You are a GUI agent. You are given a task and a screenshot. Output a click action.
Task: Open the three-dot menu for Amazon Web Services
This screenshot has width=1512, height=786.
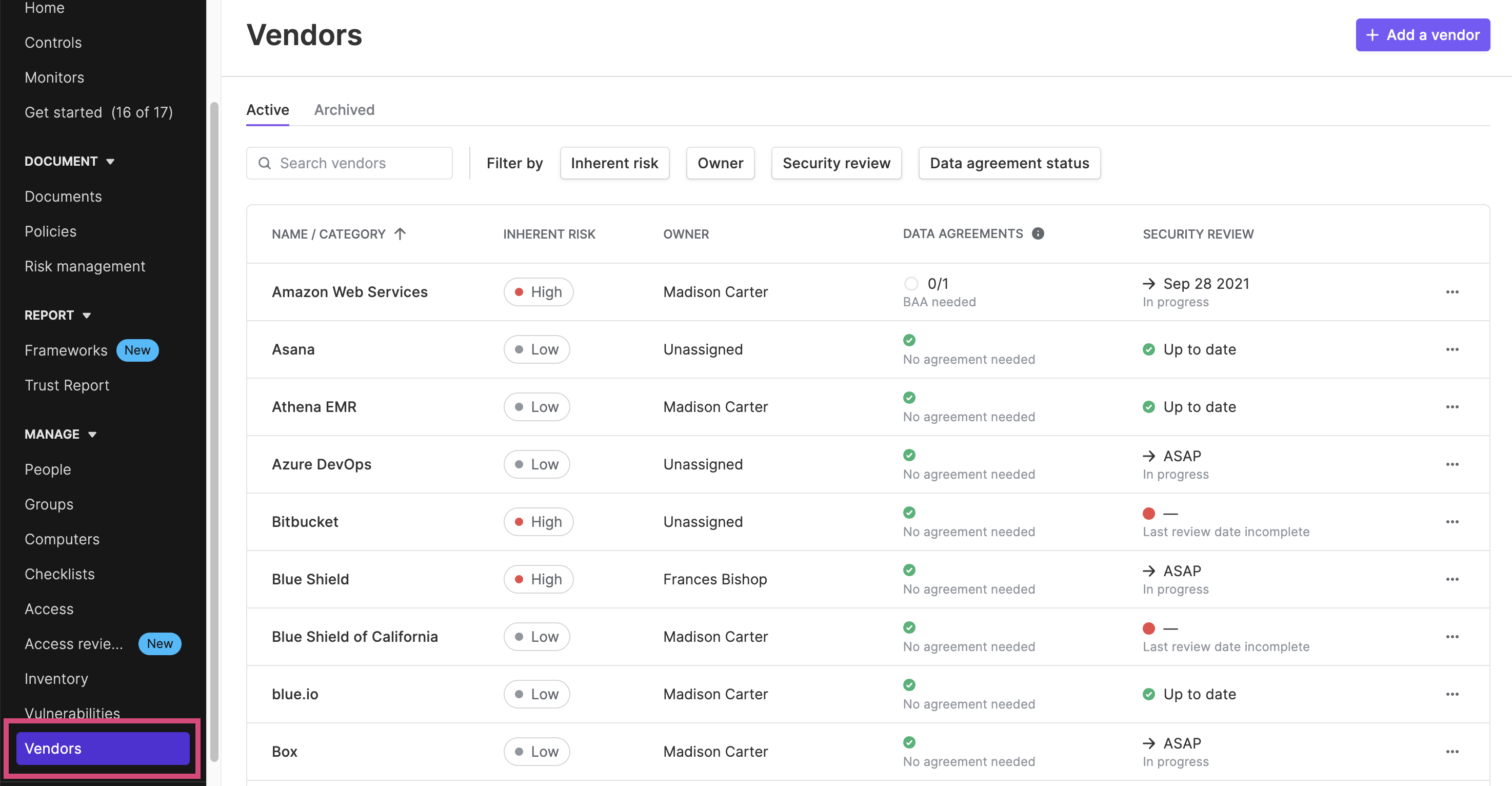(x=1452, y=292)
